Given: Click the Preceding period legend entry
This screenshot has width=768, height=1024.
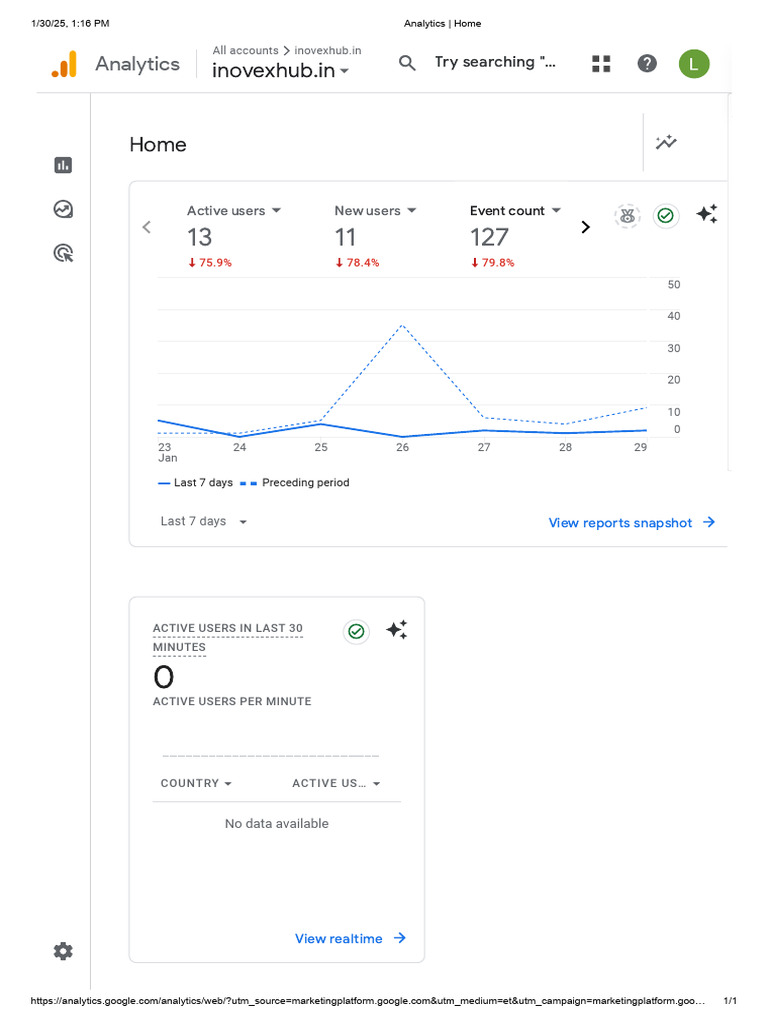Looking at the screenshot, I should click(x=295, y=483).
